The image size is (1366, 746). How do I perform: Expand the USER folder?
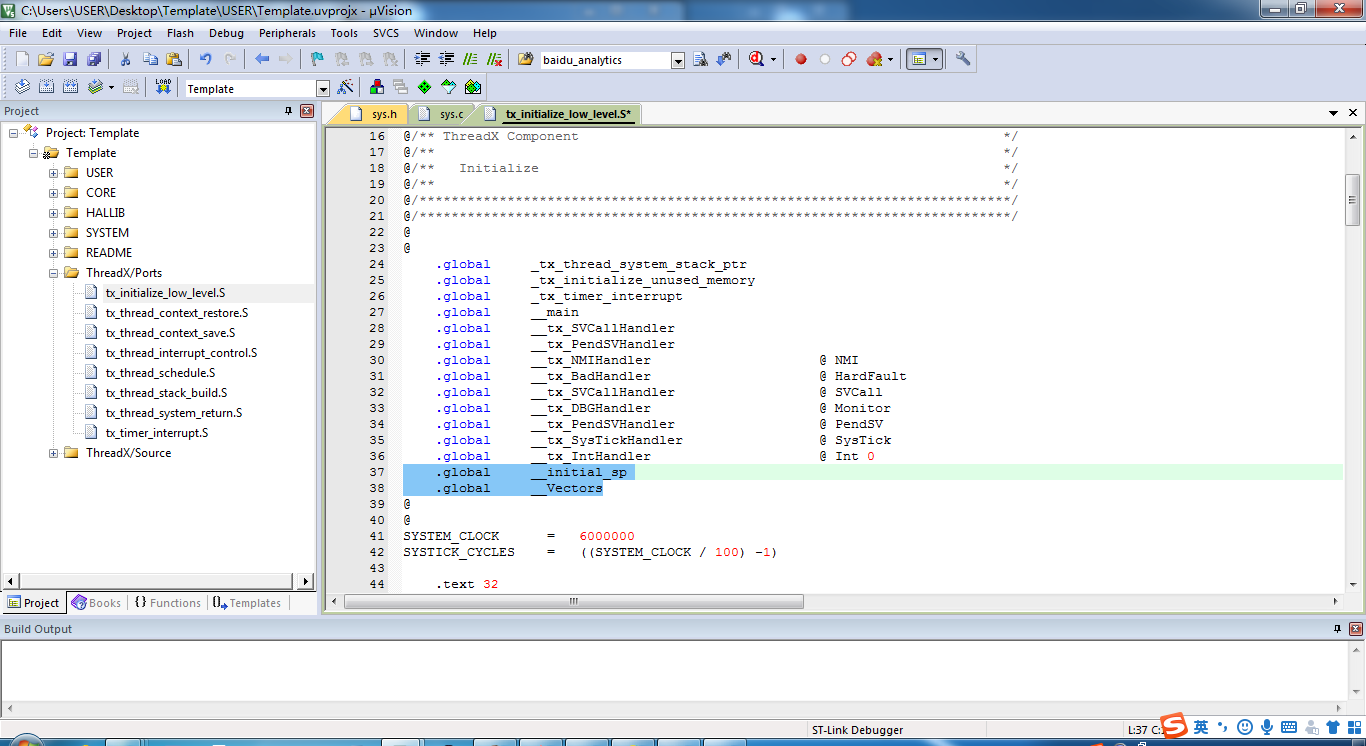(x=54, y=173)
